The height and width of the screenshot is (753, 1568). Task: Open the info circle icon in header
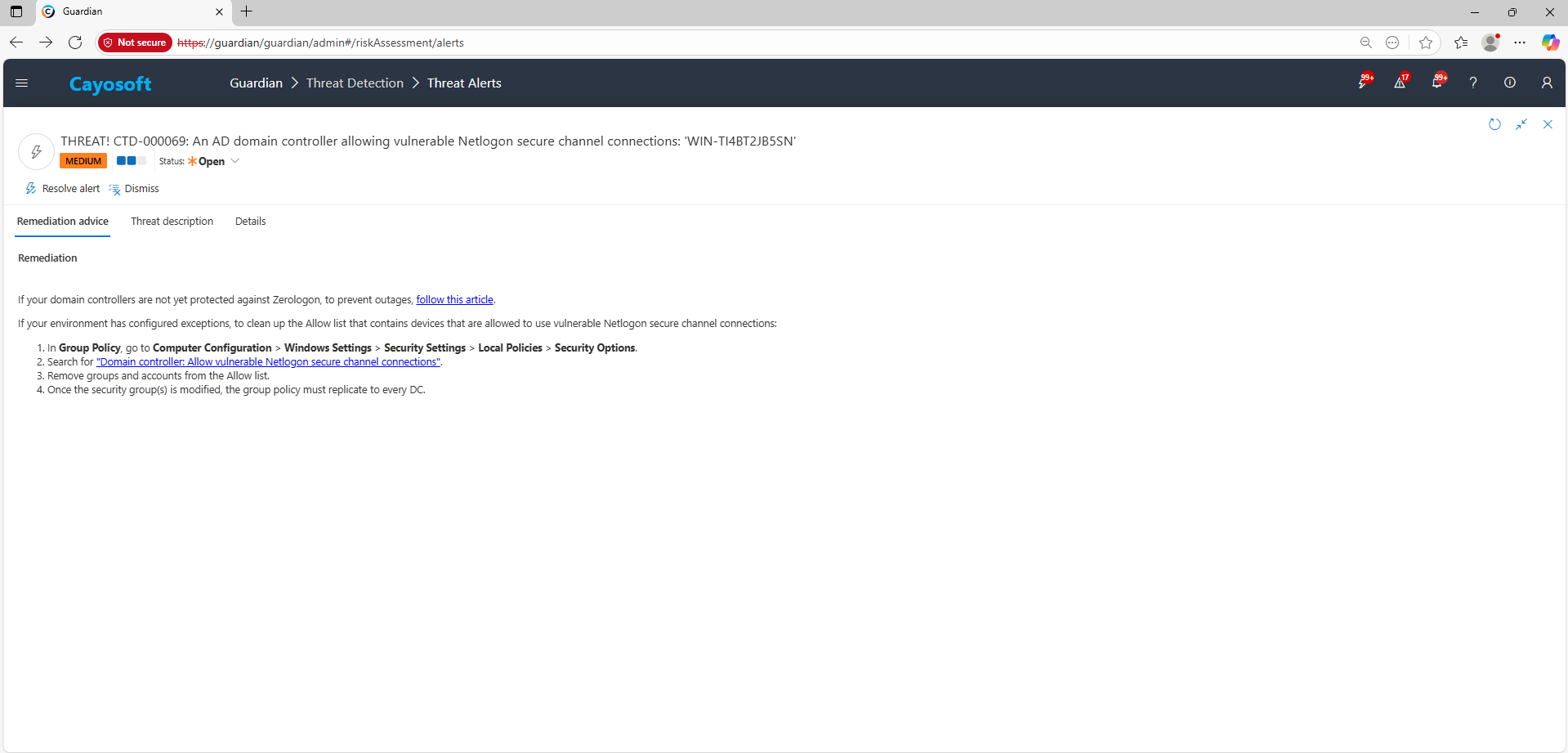point(1510,83)
